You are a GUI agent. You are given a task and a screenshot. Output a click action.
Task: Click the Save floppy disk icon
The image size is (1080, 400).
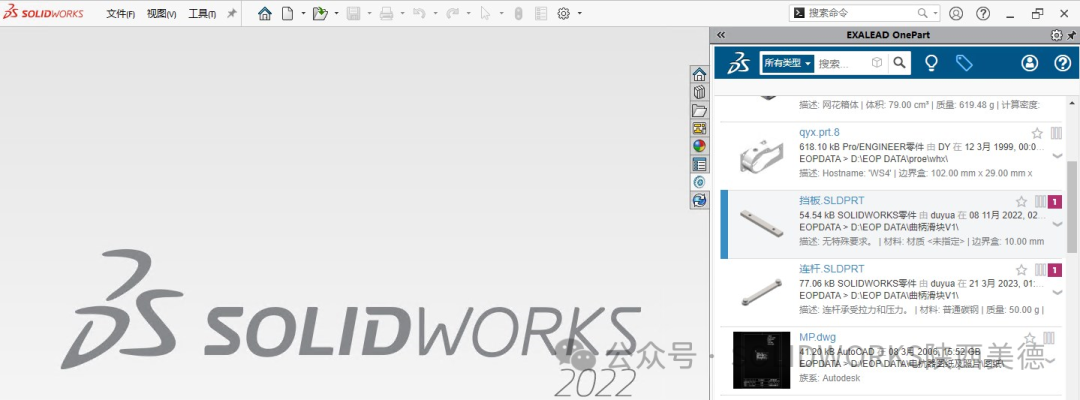(x=353, y=13)
